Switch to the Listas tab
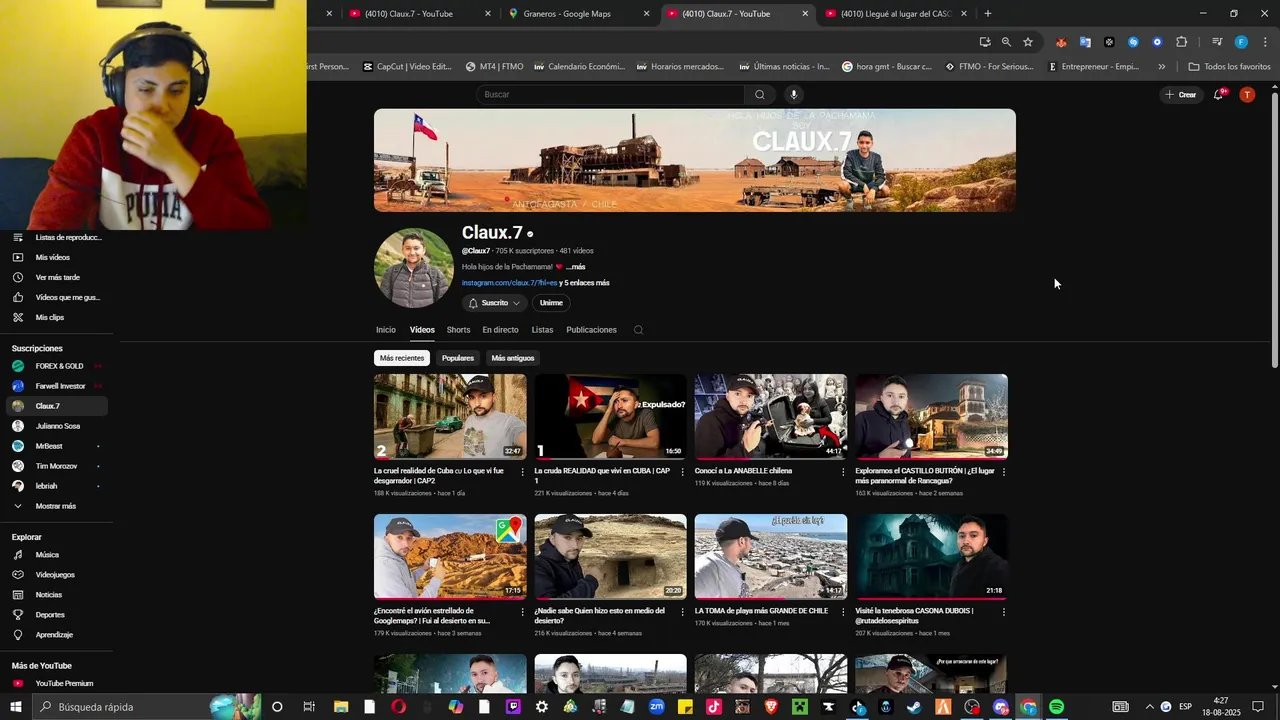 tap(542, 330)
